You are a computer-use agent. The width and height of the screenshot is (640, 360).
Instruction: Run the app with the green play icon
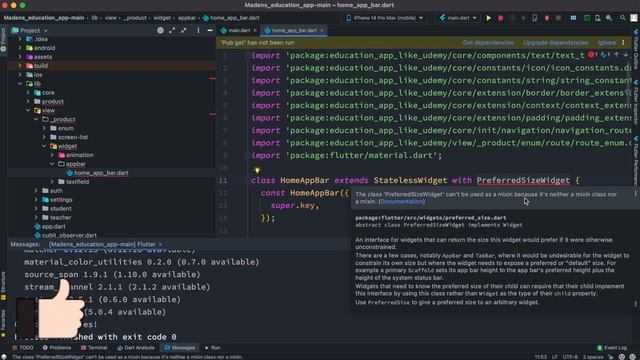pyautogui.click(x=489, y=18)
